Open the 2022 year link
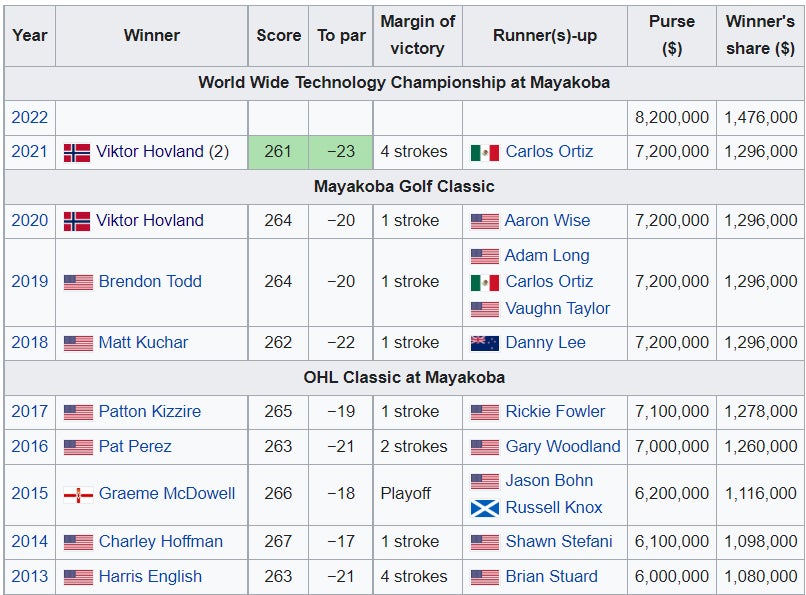This screenshot has height=595, width=806. click(x=30, y=117)
